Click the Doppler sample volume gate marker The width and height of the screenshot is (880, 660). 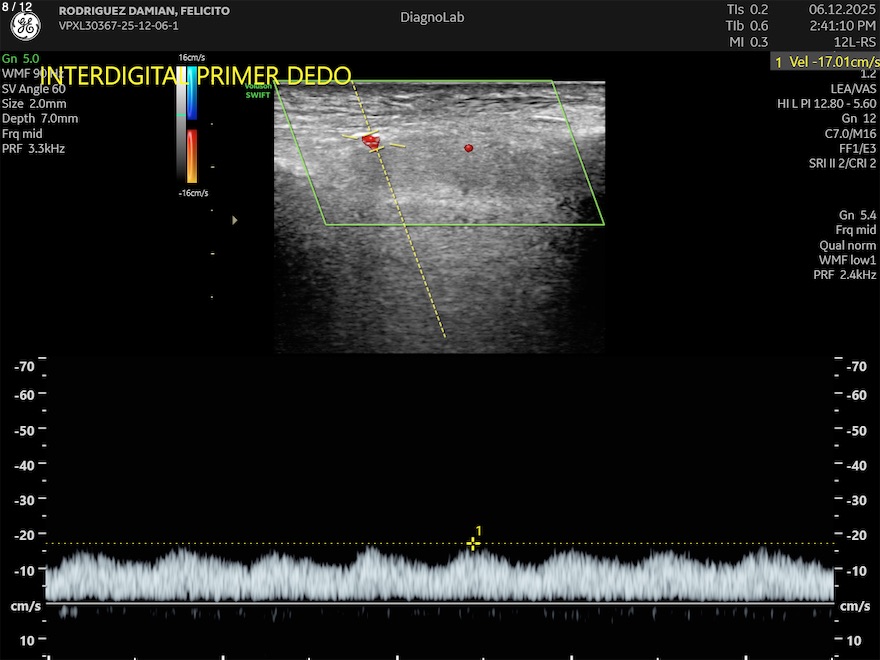[372, 142]
